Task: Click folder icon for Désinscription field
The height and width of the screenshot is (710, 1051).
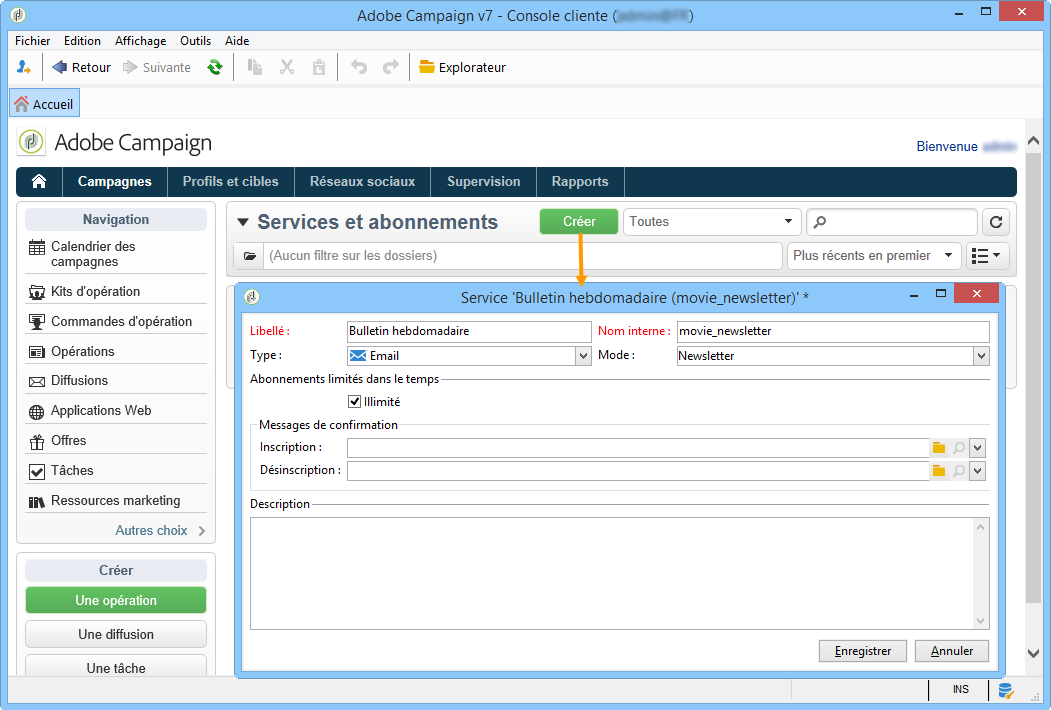Action: 939,471
